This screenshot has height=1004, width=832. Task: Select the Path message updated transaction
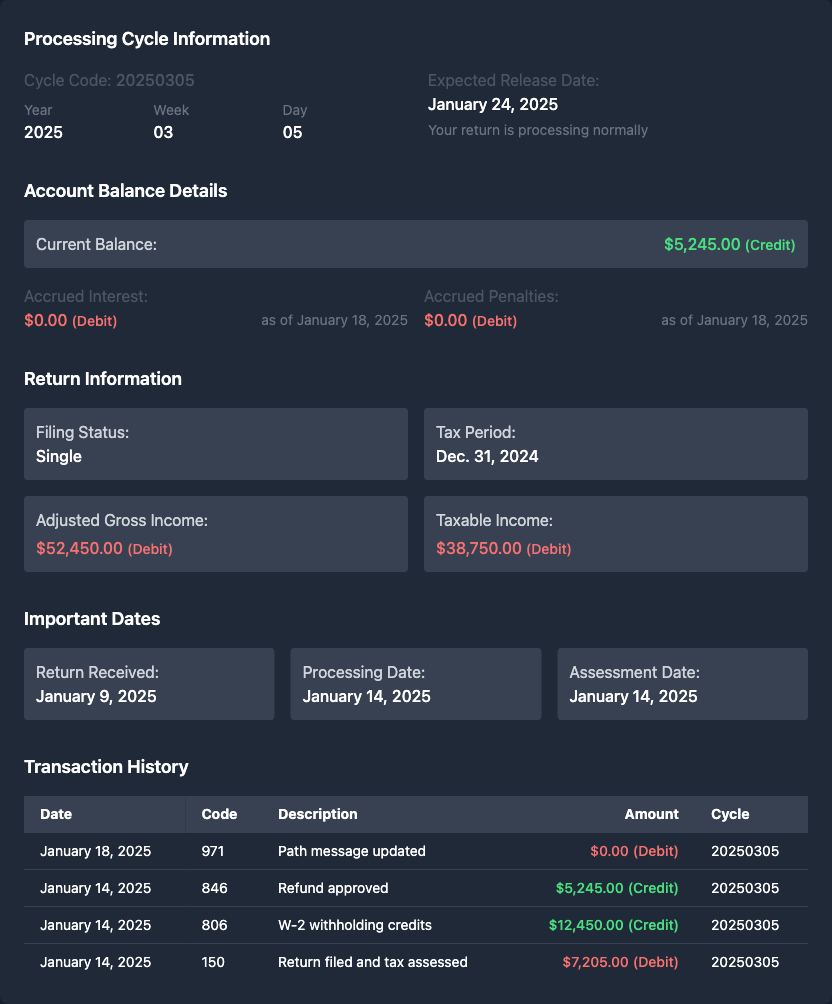[x=351, y=851]
